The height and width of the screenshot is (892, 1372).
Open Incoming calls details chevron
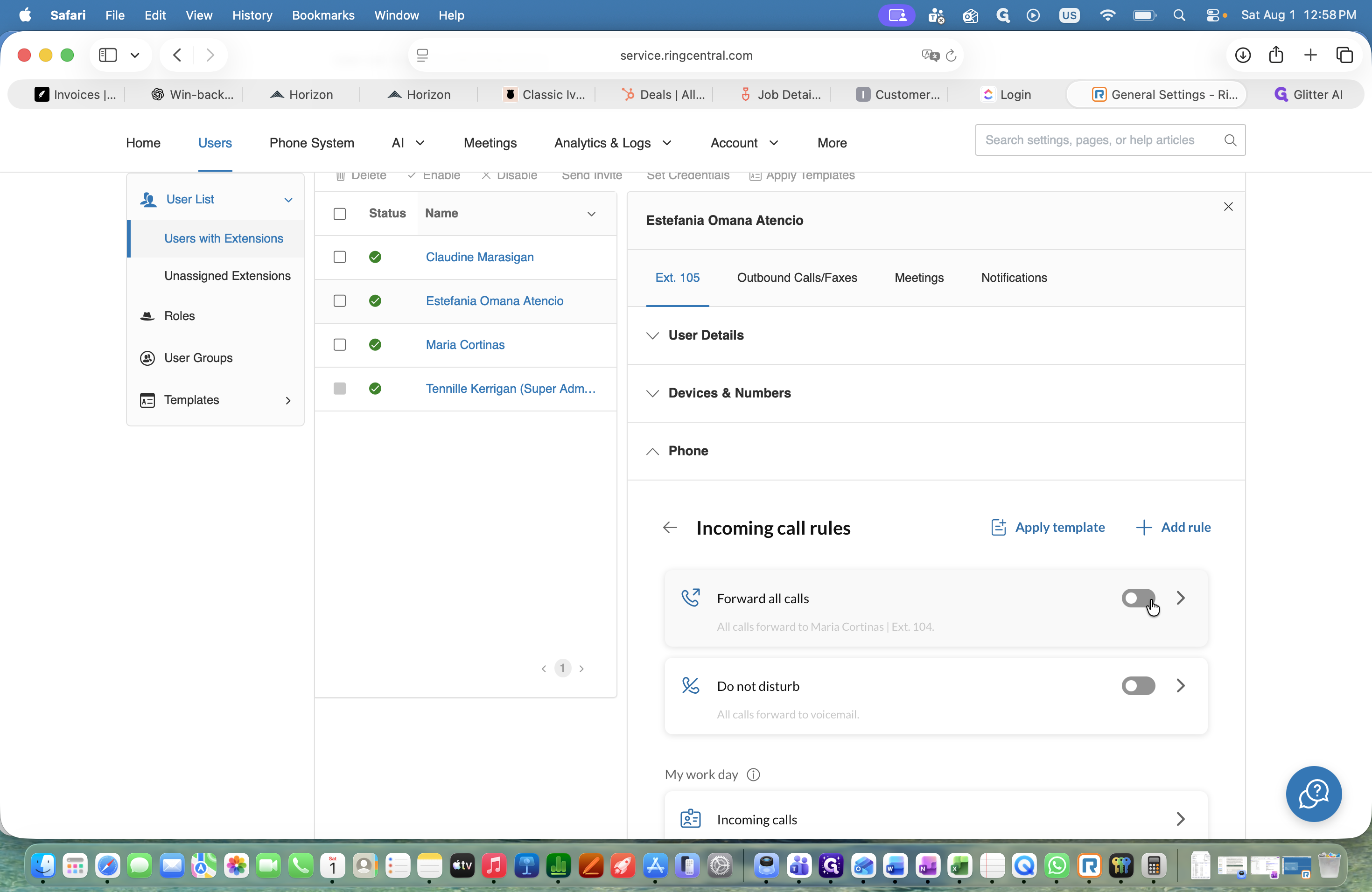[x=1181, y=819]
